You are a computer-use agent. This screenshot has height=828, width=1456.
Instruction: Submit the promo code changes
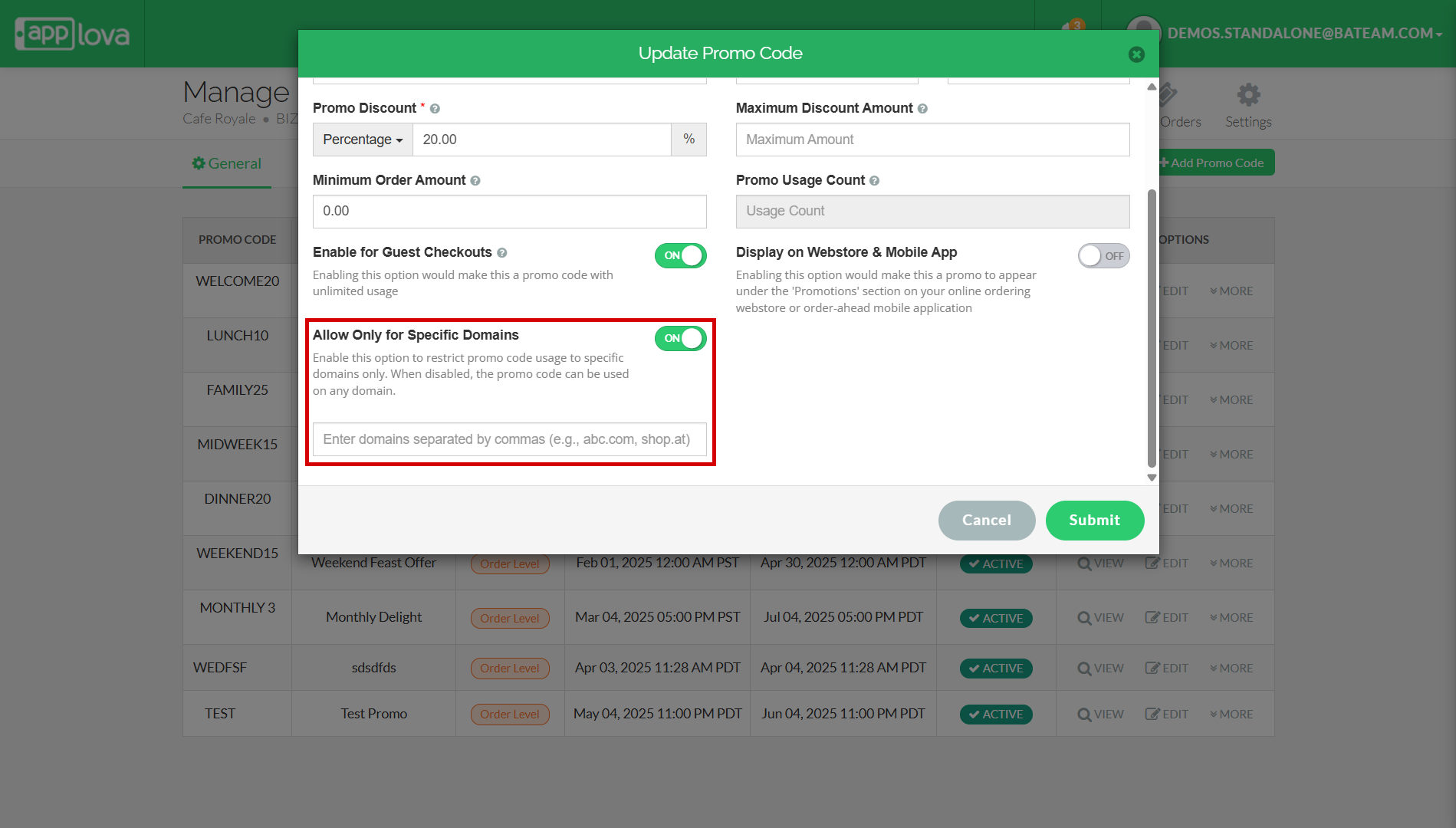[1094, 520]
